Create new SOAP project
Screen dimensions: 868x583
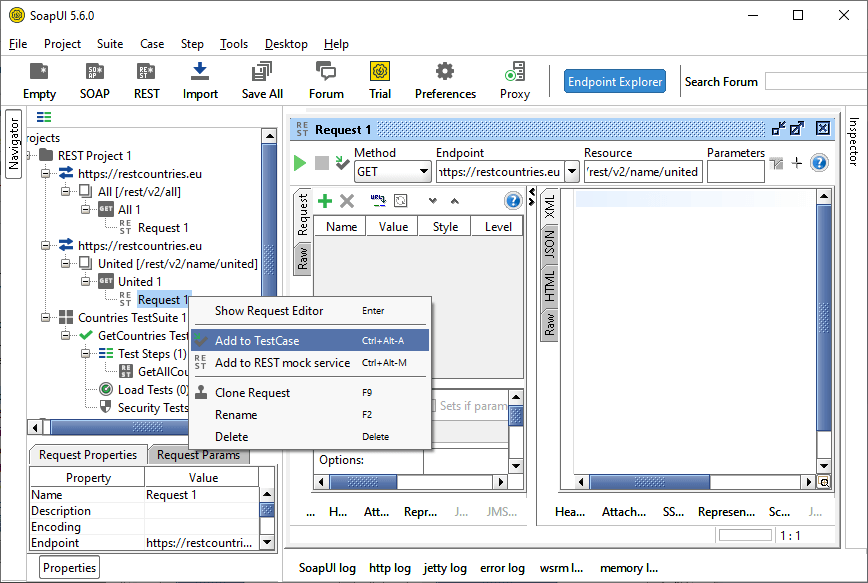tap(95, 81)
